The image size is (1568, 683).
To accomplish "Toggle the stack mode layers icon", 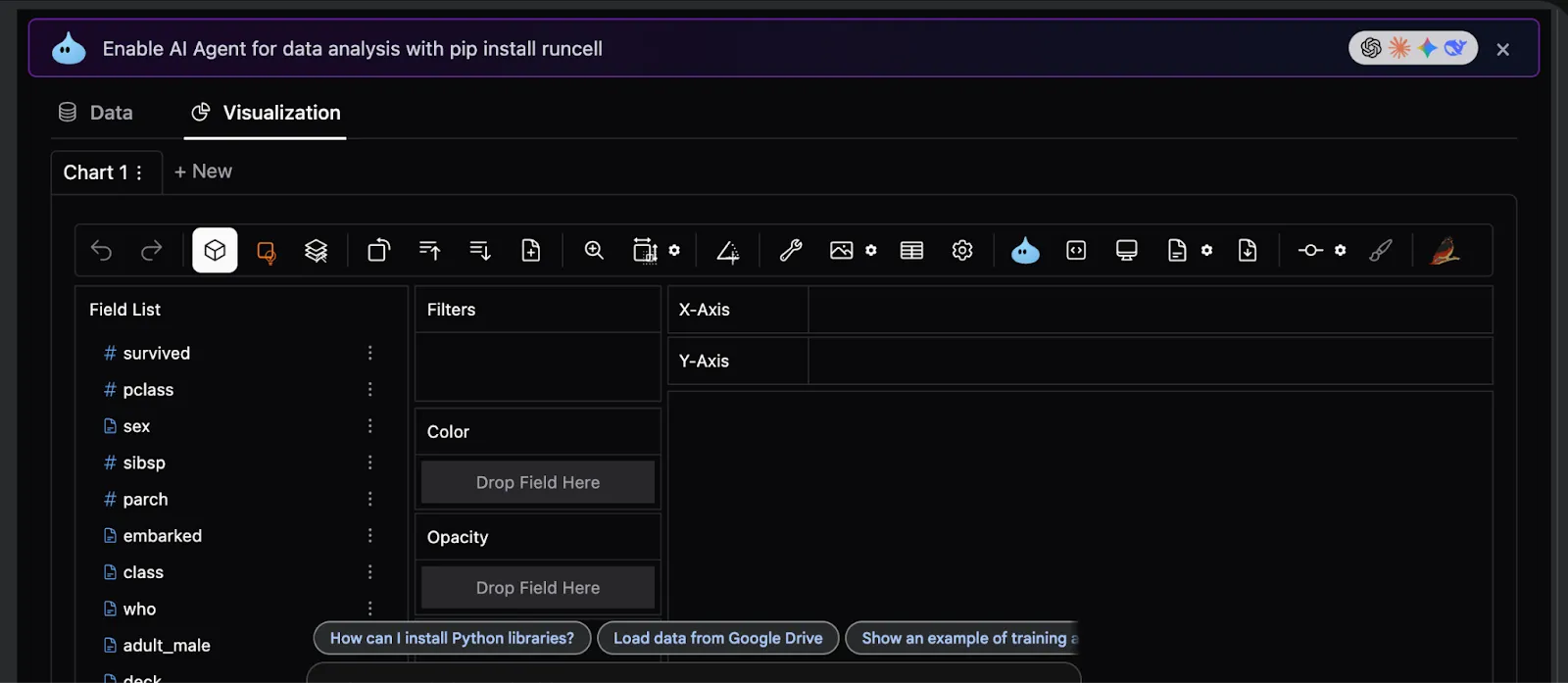I will (316, 251).
